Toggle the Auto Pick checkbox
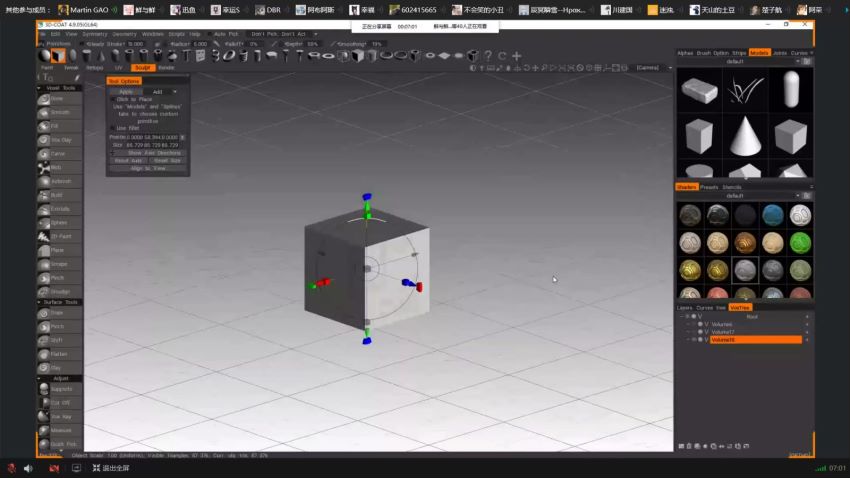The image size is (850, 478). (210, 34)
